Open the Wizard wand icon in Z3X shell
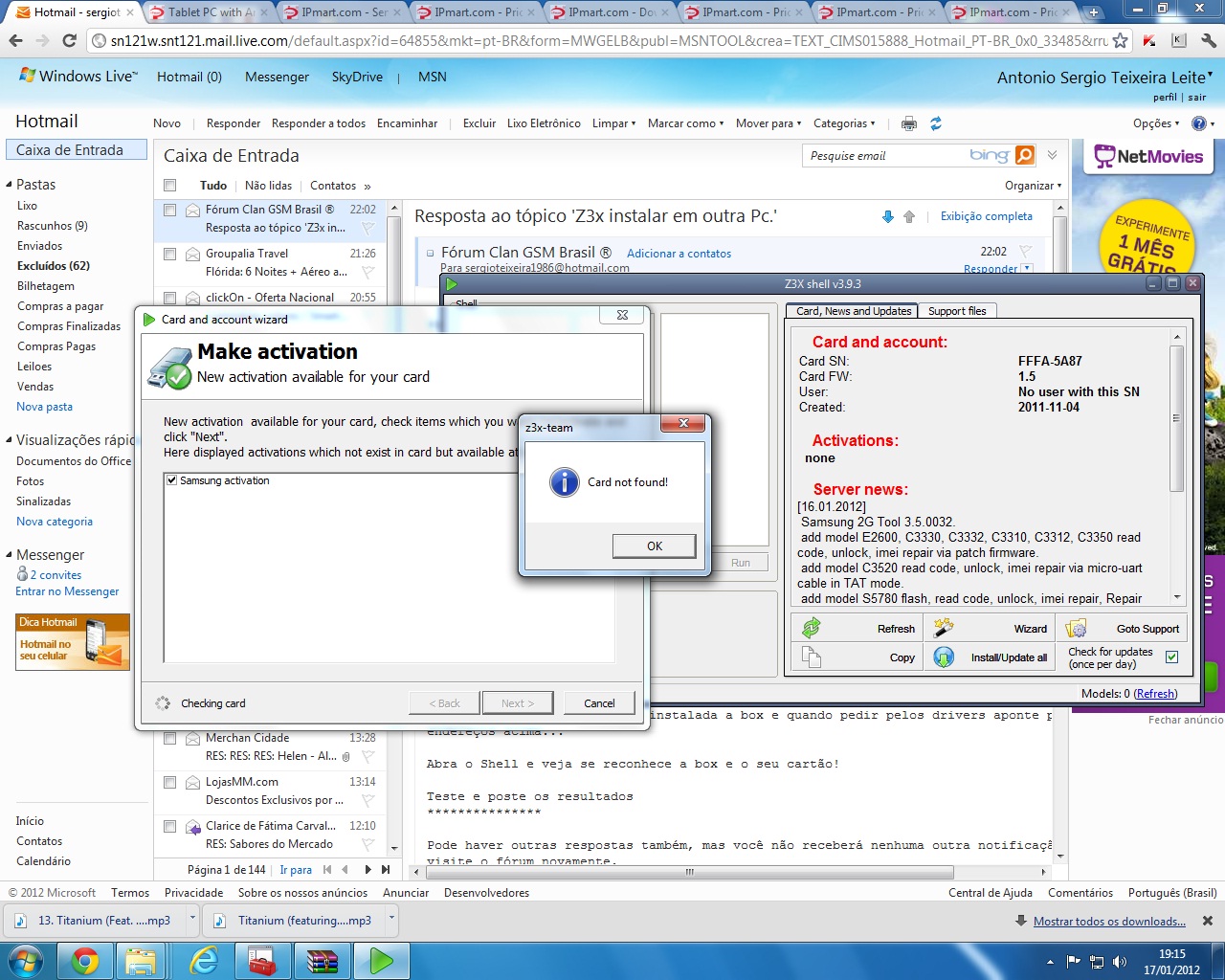1225x980 pixels. (x=944, y=628)
